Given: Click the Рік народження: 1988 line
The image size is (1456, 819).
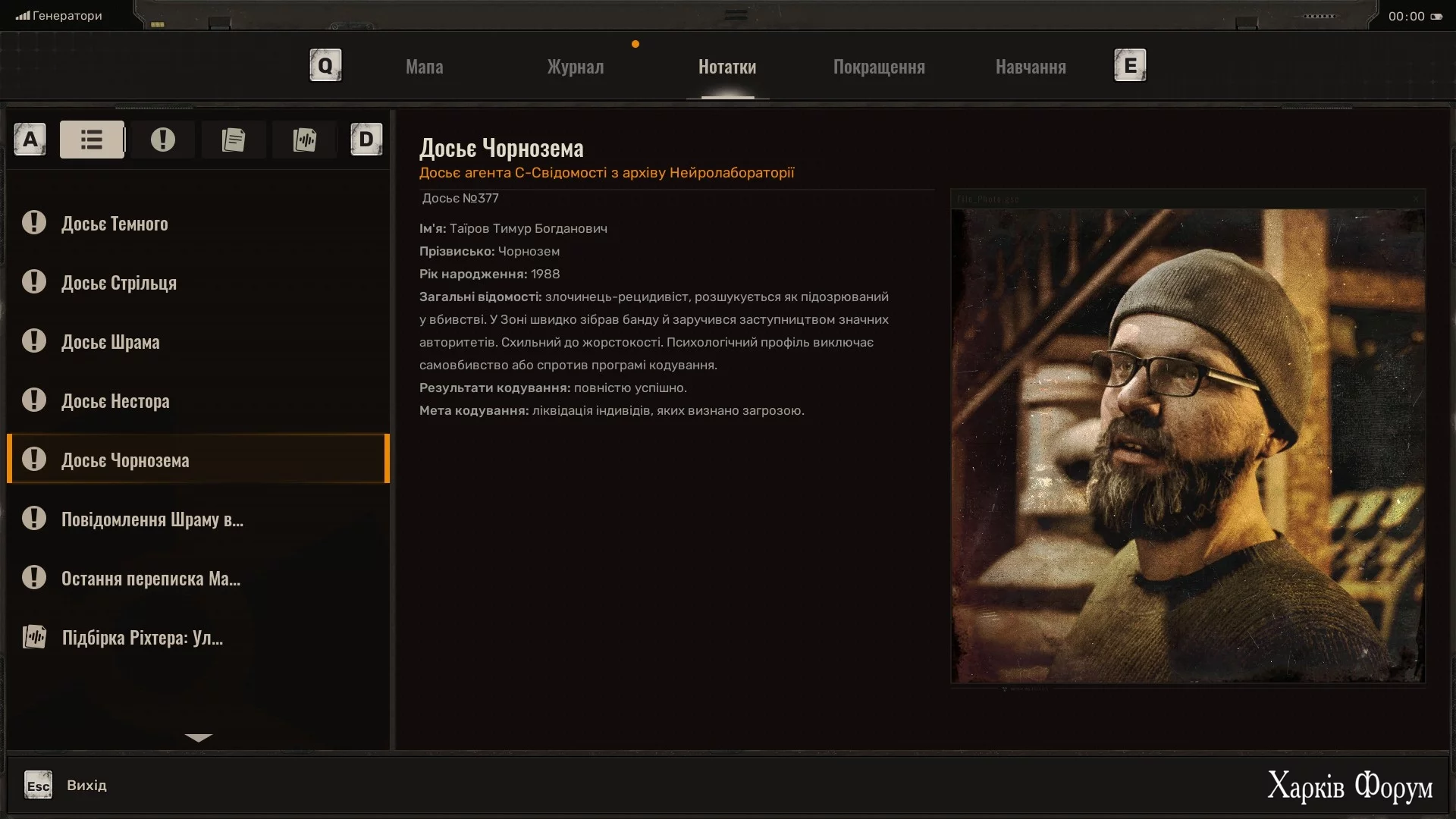Looking at the screenshot, I should 490,274.
